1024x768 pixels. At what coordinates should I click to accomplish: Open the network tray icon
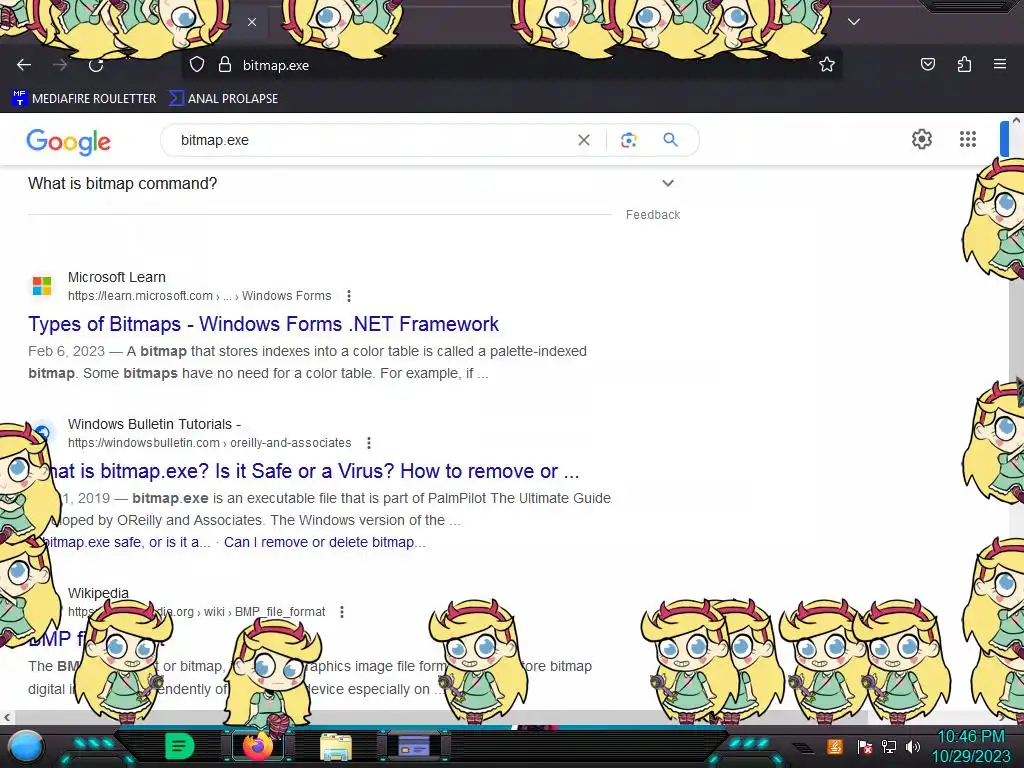coord(889,747)
